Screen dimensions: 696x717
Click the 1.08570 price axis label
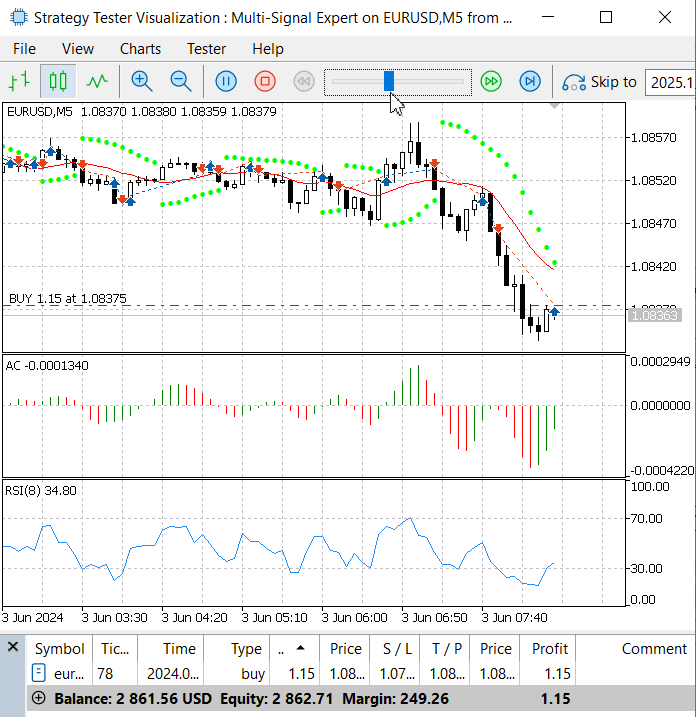coord(653,138)
